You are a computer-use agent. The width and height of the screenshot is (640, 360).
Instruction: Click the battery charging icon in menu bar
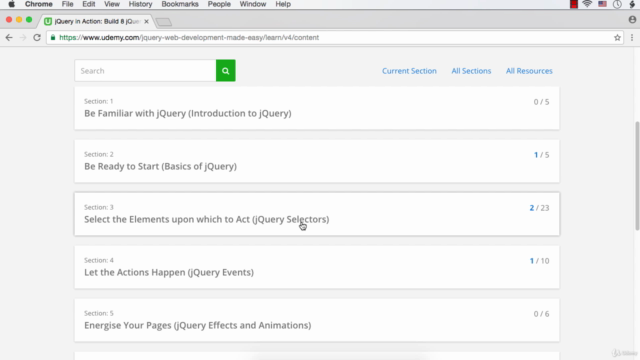click(x=632, y=4)
